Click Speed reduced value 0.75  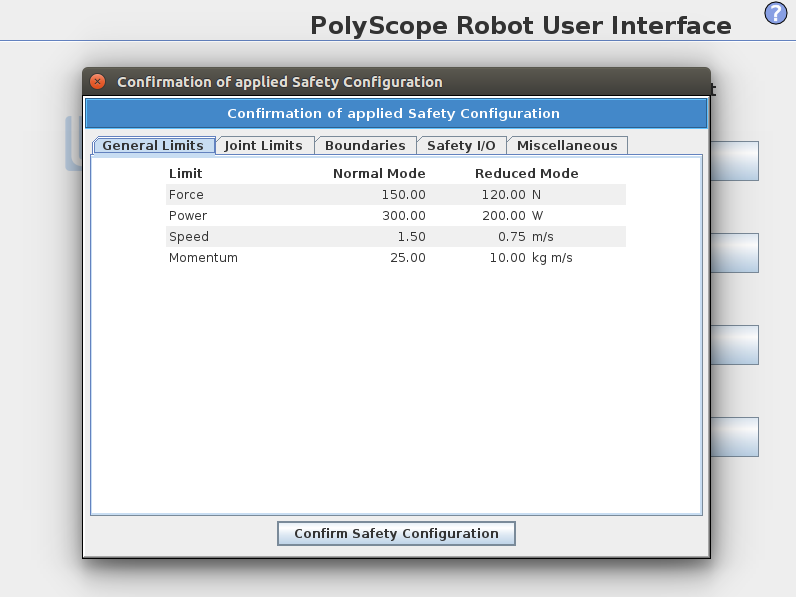point(512,237)
